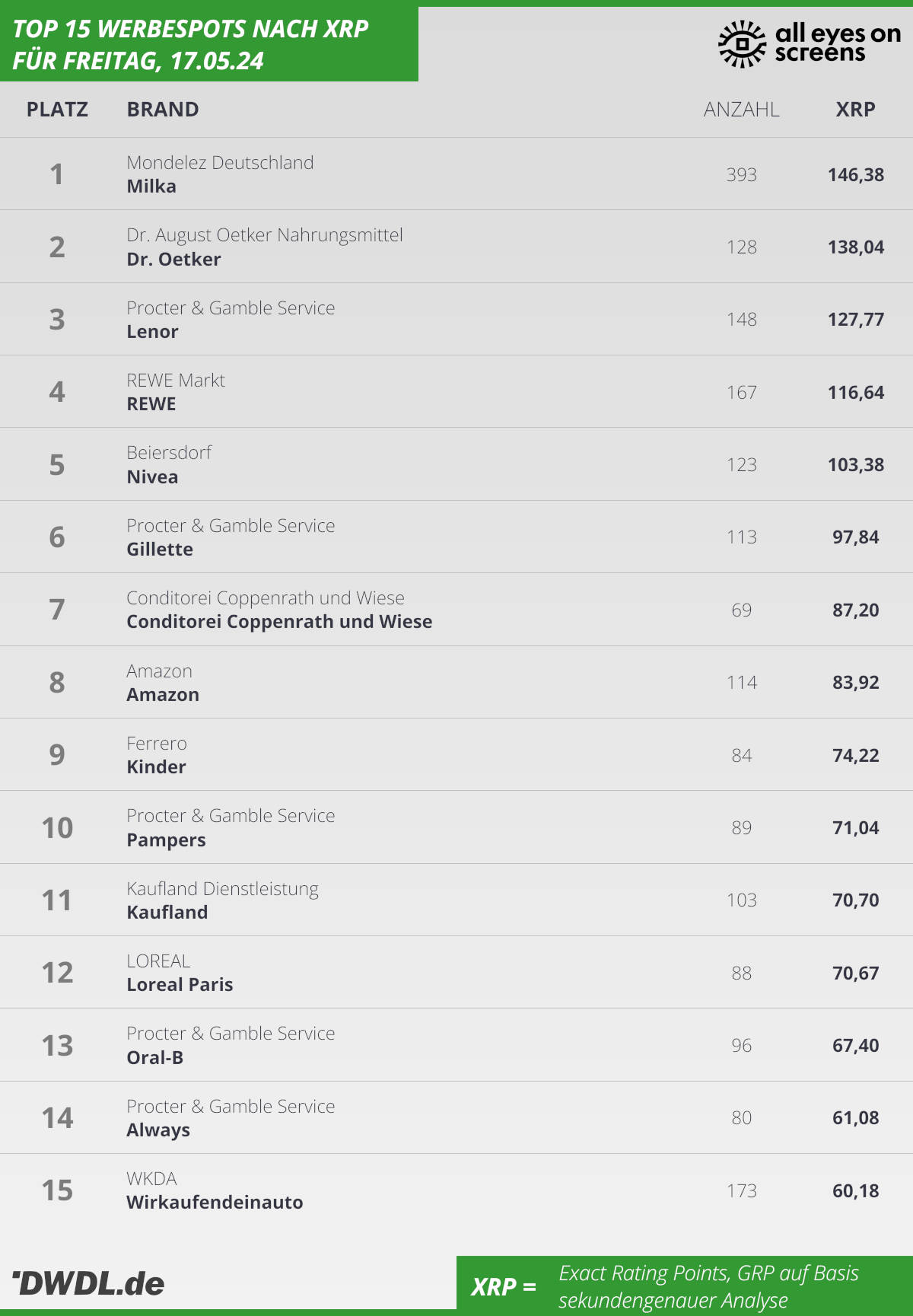Click the REWE brand name
Screen dimensions: 913x1316
tap(151, 404)
